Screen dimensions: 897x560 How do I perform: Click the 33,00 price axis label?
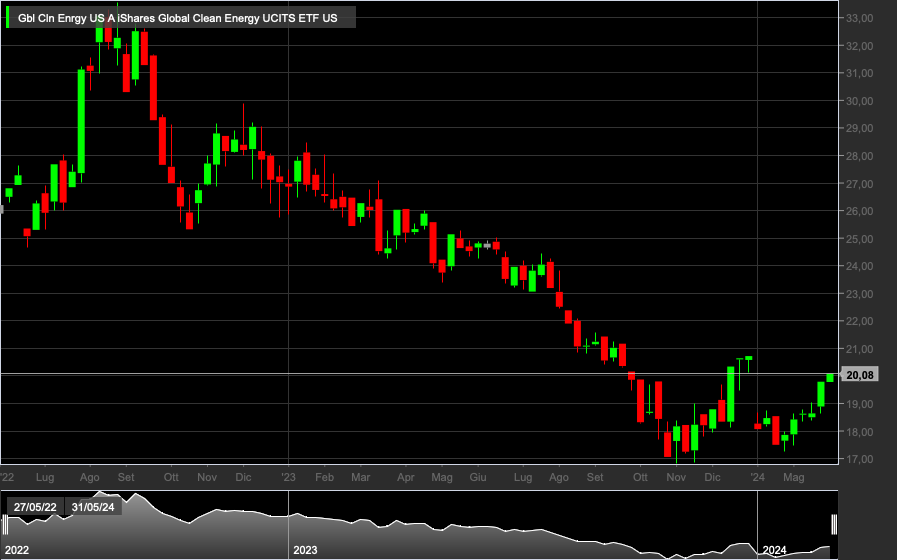[x=859, y=18]
